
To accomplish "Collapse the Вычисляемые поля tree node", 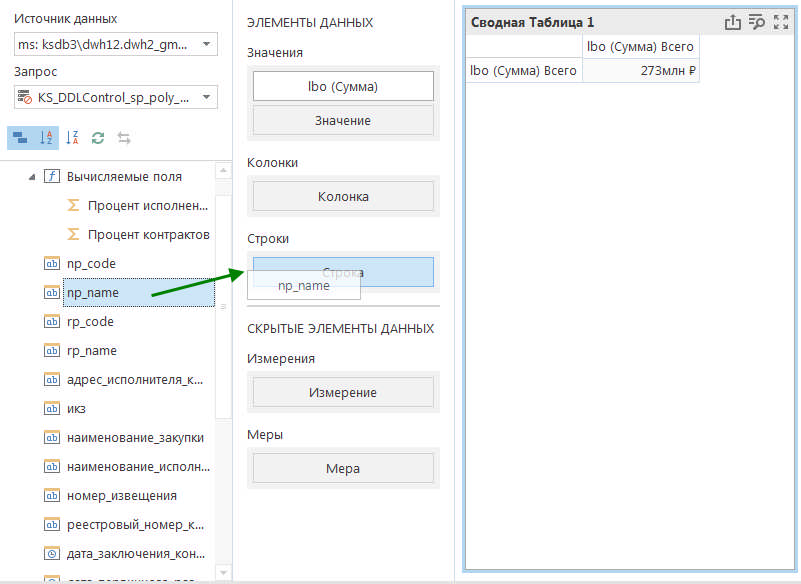I will click(x=31, y=176).
